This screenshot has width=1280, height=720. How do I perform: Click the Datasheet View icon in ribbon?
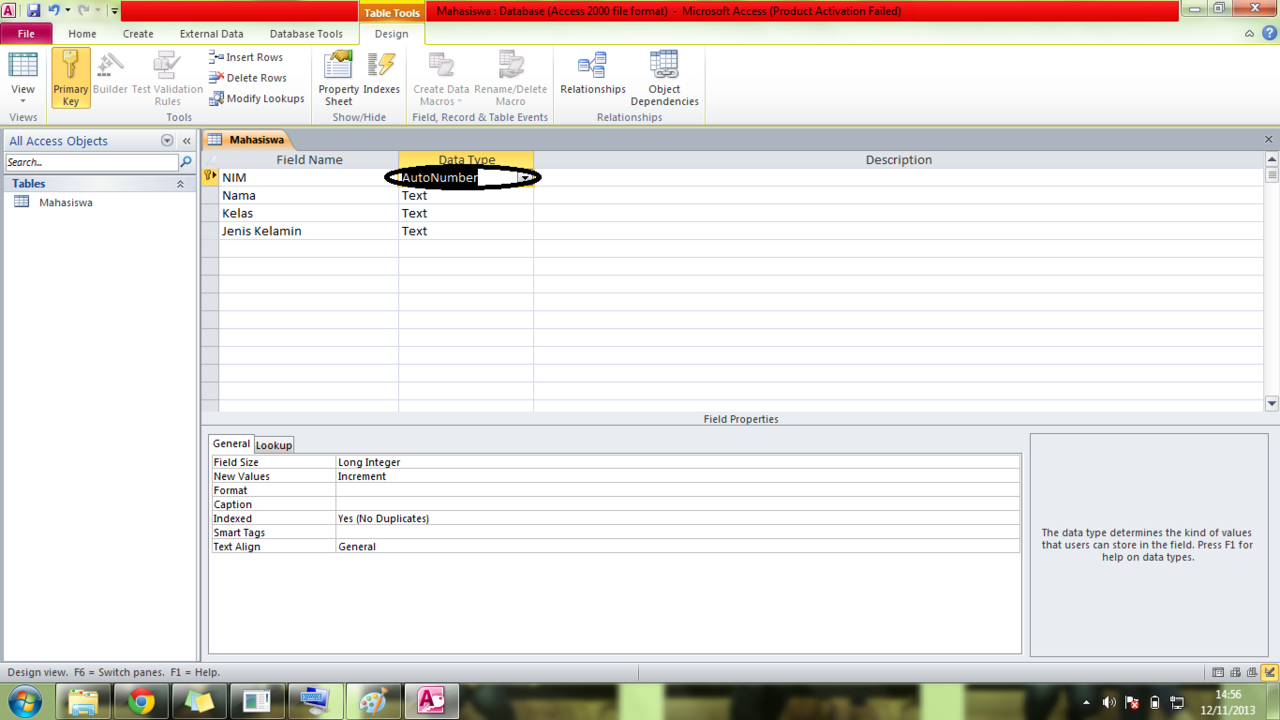[23, 64]
